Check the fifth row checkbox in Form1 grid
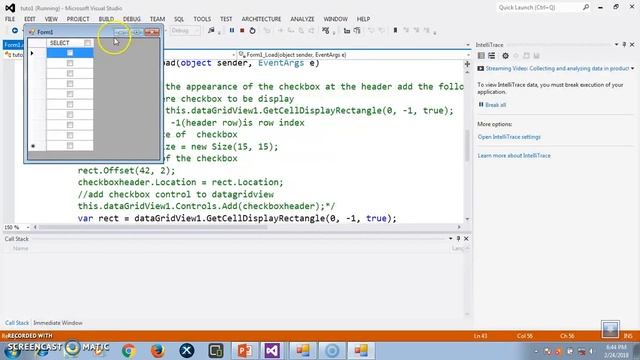Image resolution: width=640 pixels, height=360 pixels. pyautogui.click(x=70, y=94)
